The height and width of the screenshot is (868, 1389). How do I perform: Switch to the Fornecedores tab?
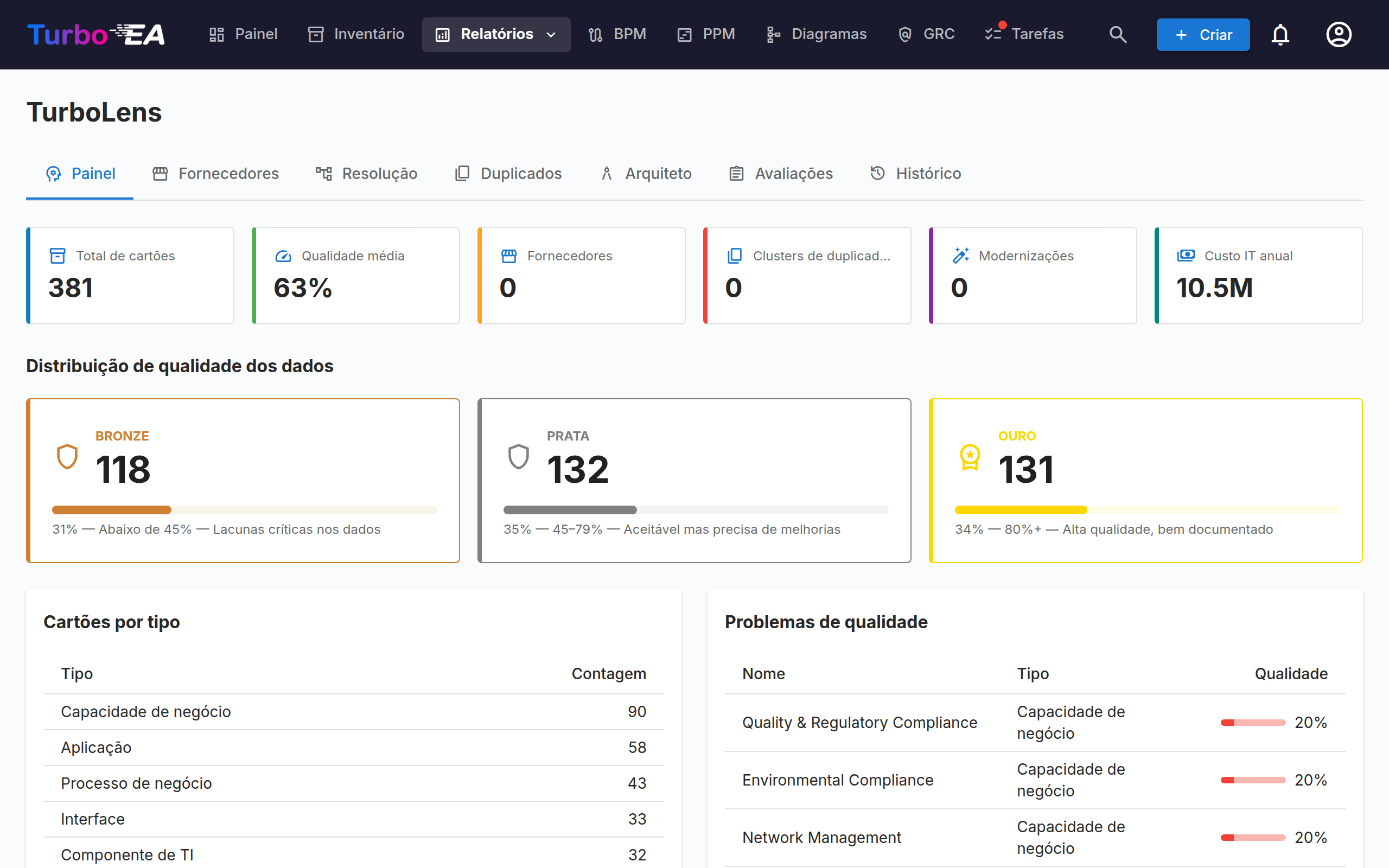pyautogui.click(x=216, y=174)
